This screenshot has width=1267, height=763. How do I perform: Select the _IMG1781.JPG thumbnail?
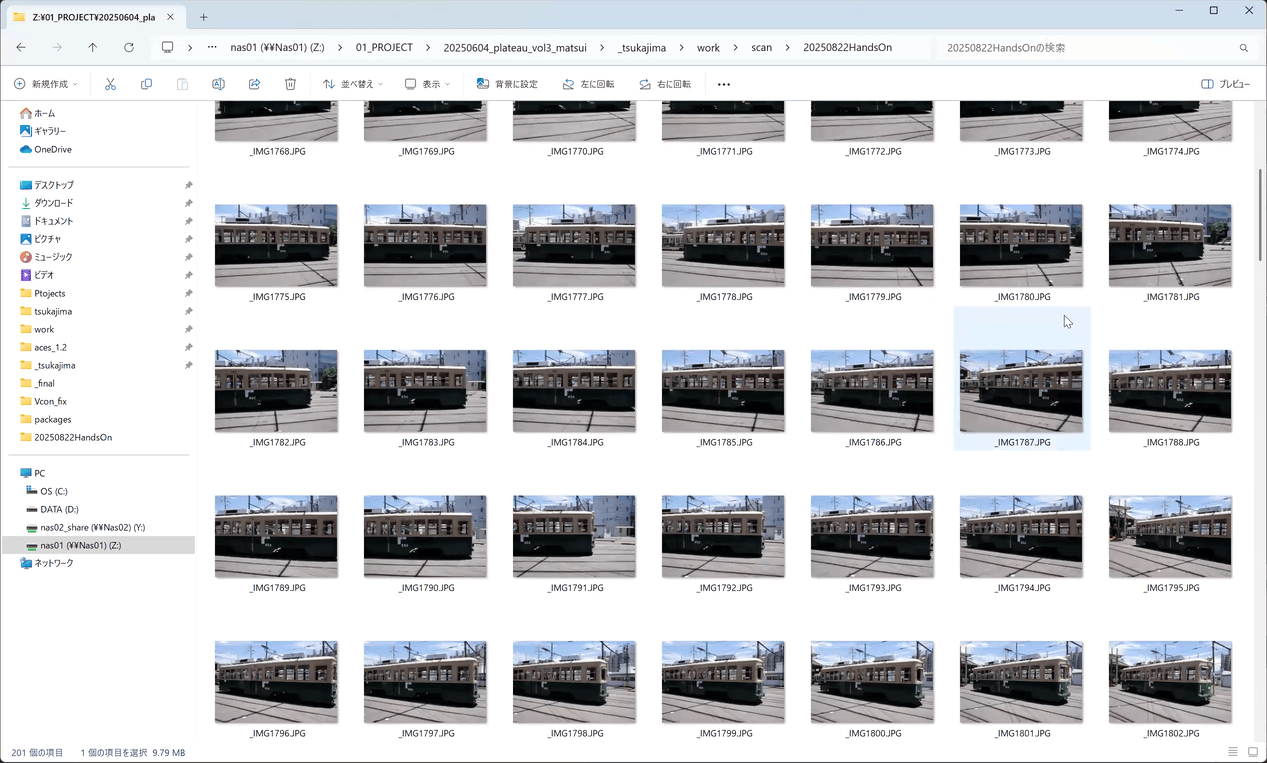click(x=1169, y=246)
